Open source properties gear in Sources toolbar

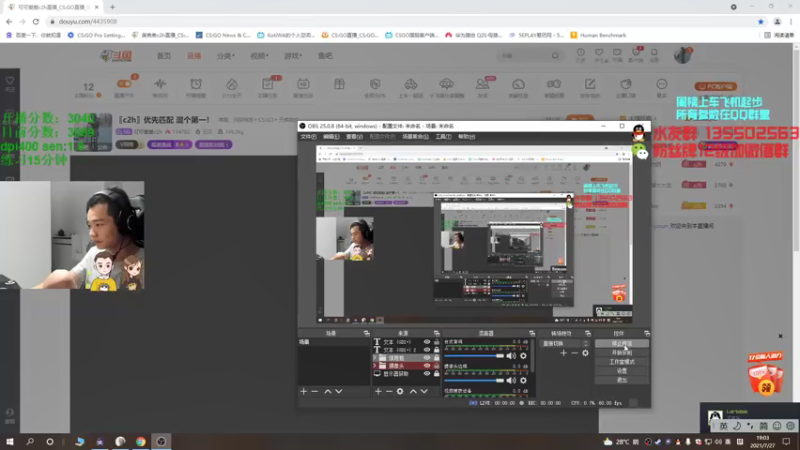(x=400, y=391)
